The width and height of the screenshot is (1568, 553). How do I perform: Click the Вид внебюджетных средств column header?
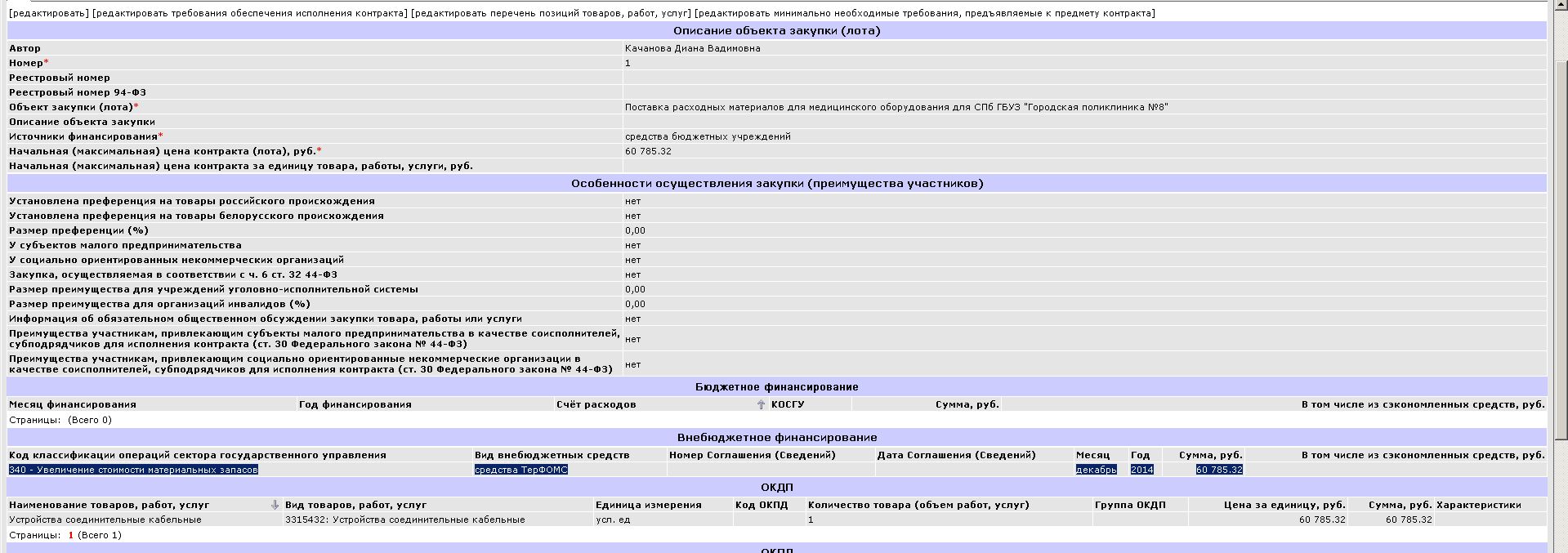pyautogui.click(x=552, y=455)
